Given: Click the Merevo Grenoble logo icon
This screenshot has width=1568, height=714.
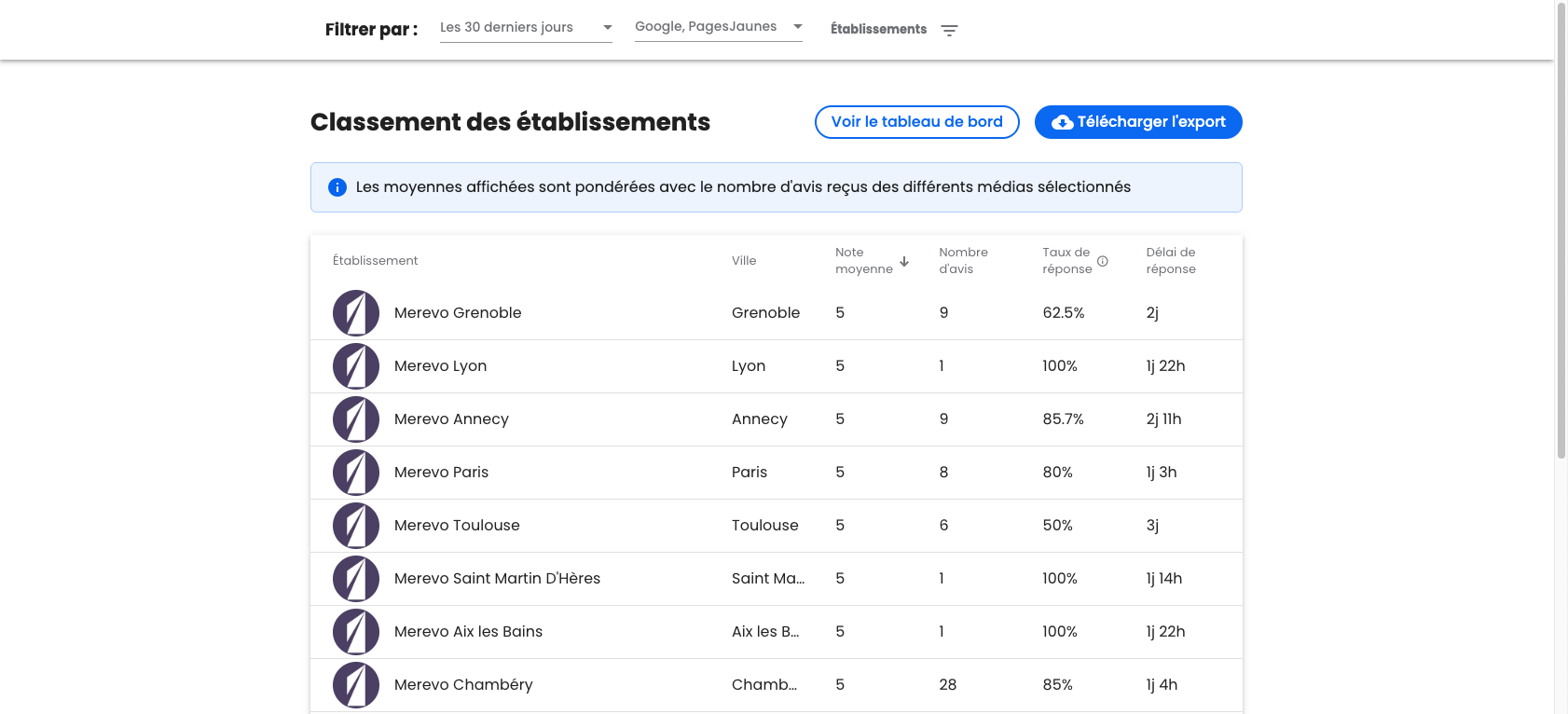Looking at the screenshot, I should click(355, 313).
